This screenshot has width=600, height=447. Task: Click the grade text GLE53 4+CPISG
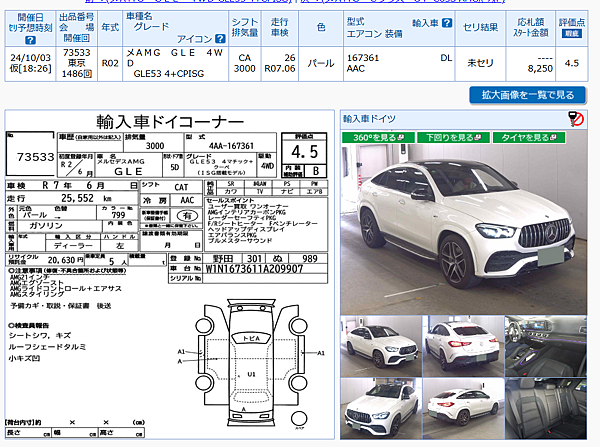click(168, 73)
